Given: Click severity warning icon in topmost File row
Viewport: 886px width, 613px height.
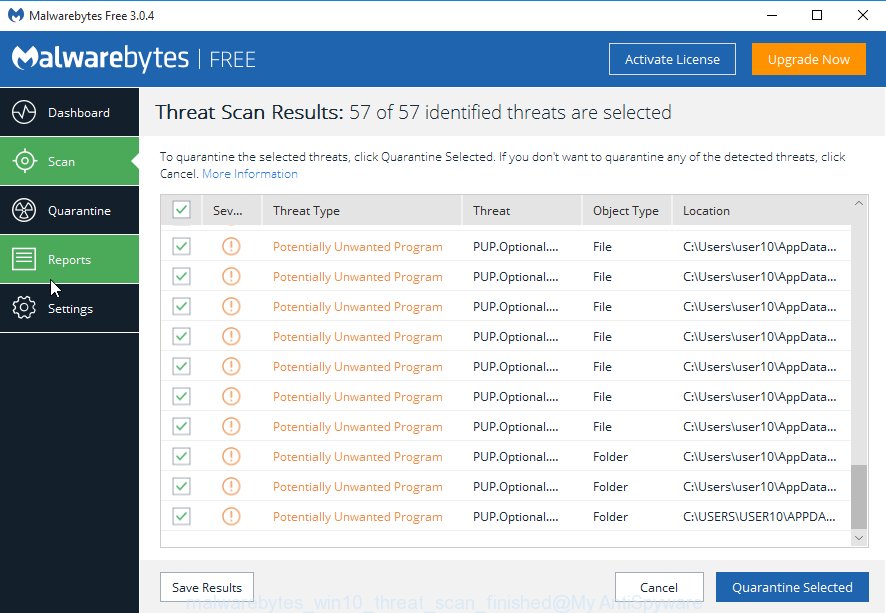Looking at the screenshot, I should [231, 246].
